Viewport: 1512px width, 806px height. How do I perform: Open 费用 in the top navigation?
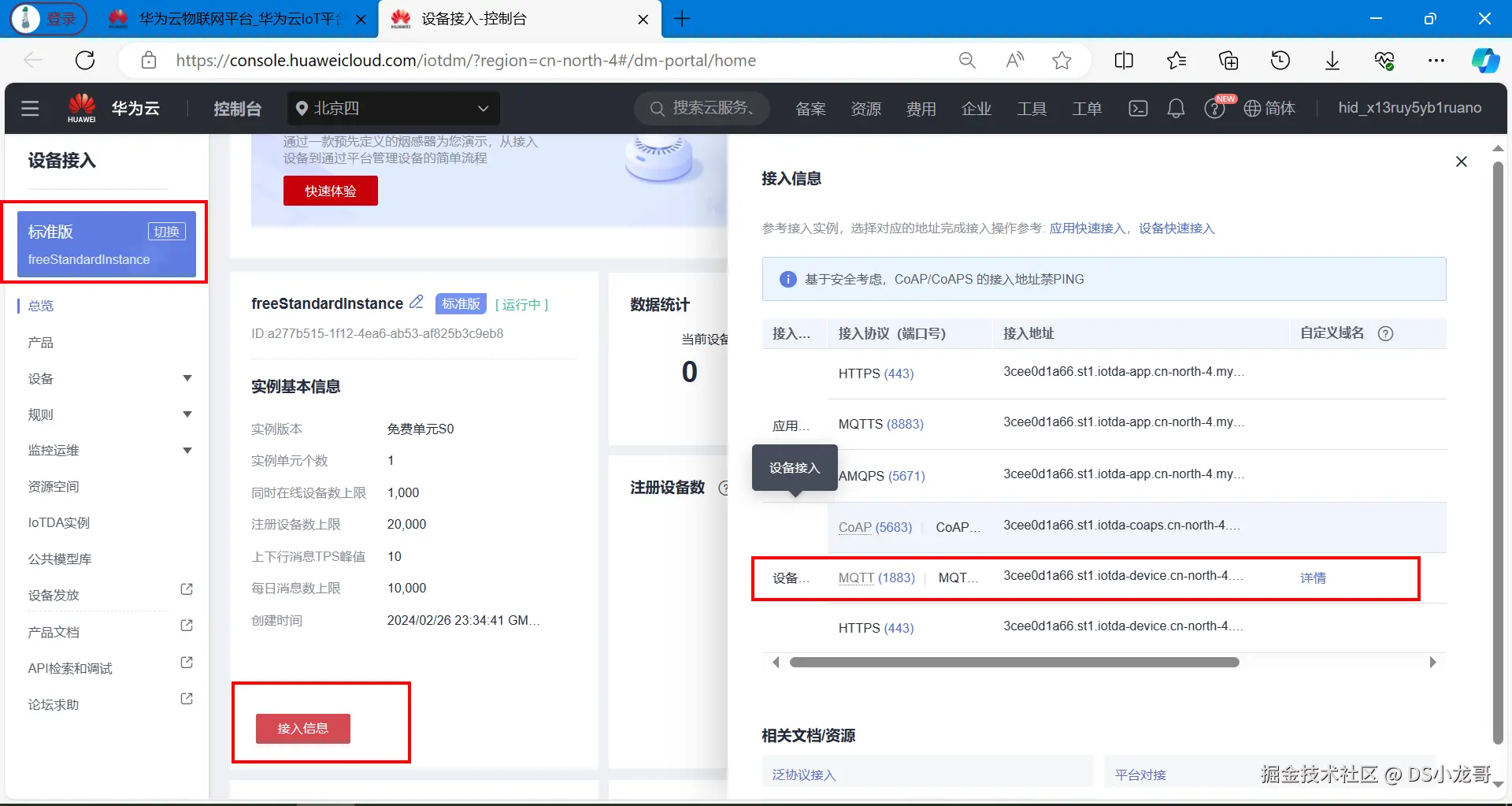(921, 109)
